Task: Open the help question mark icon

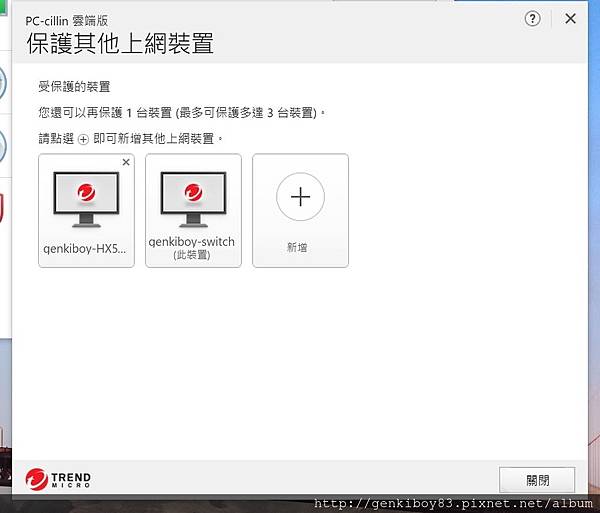Action: (532, 18)
